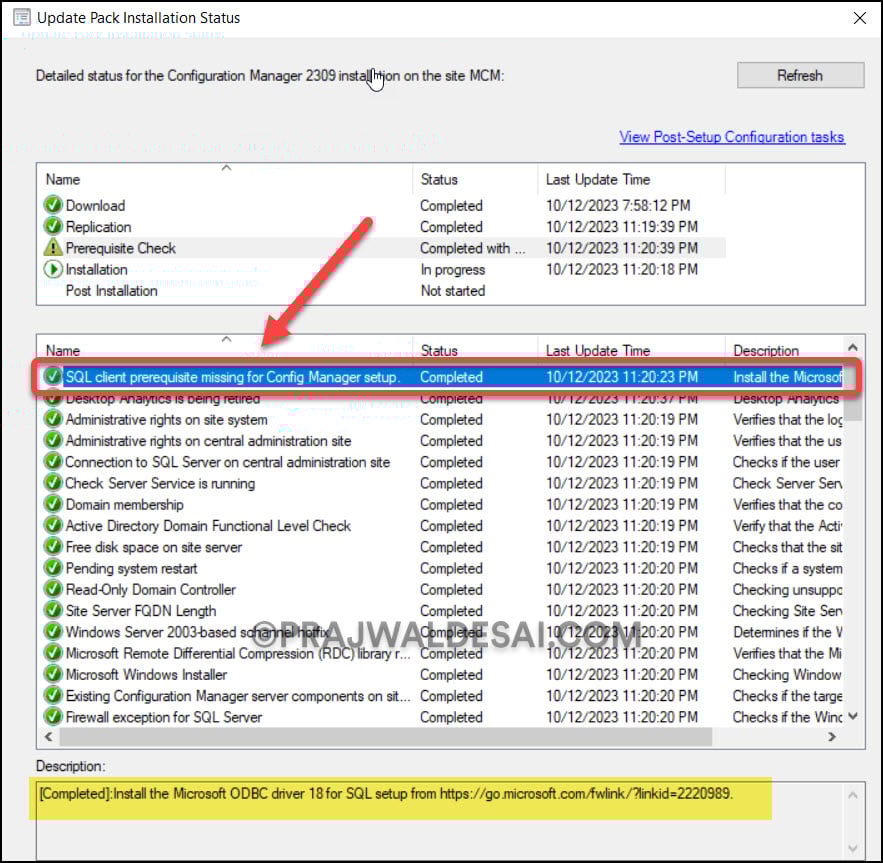883x863 pixels.
Task: Click 'Completed with ...' status of Prerequisite Check
Action: [x=472, y=248]
